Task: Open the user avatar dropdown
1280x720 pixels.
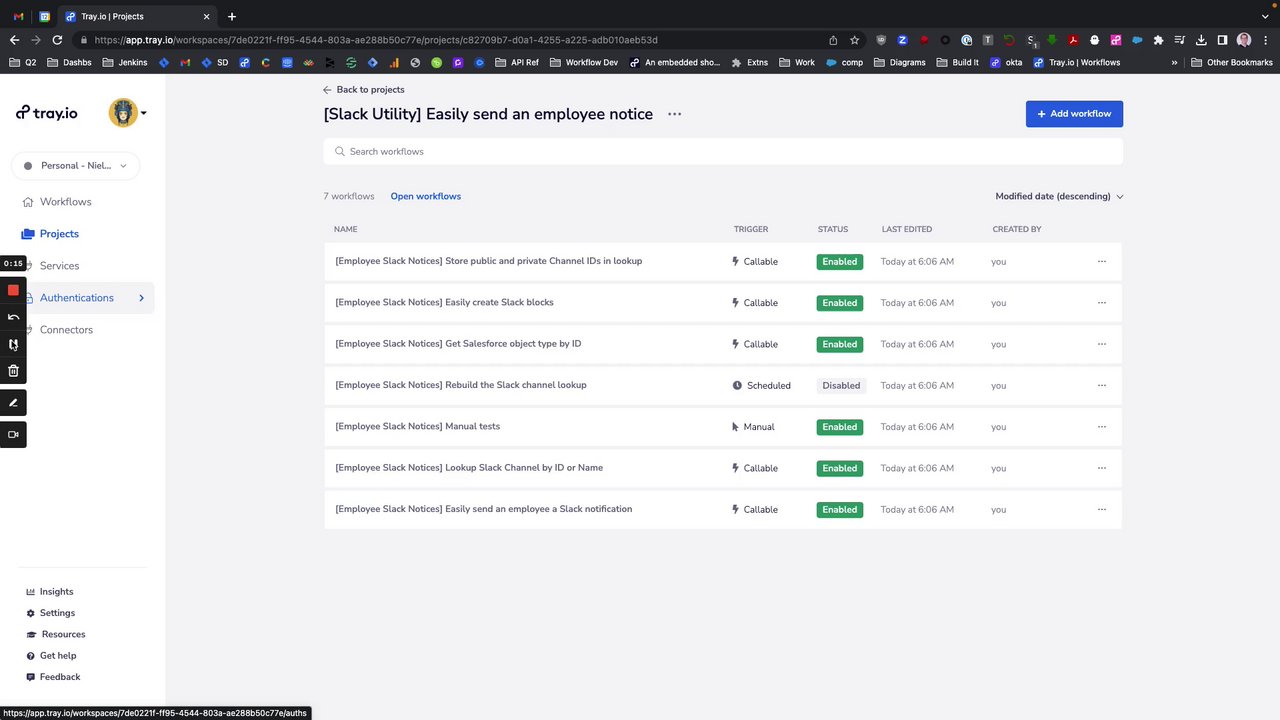Action: coord(127,113)
